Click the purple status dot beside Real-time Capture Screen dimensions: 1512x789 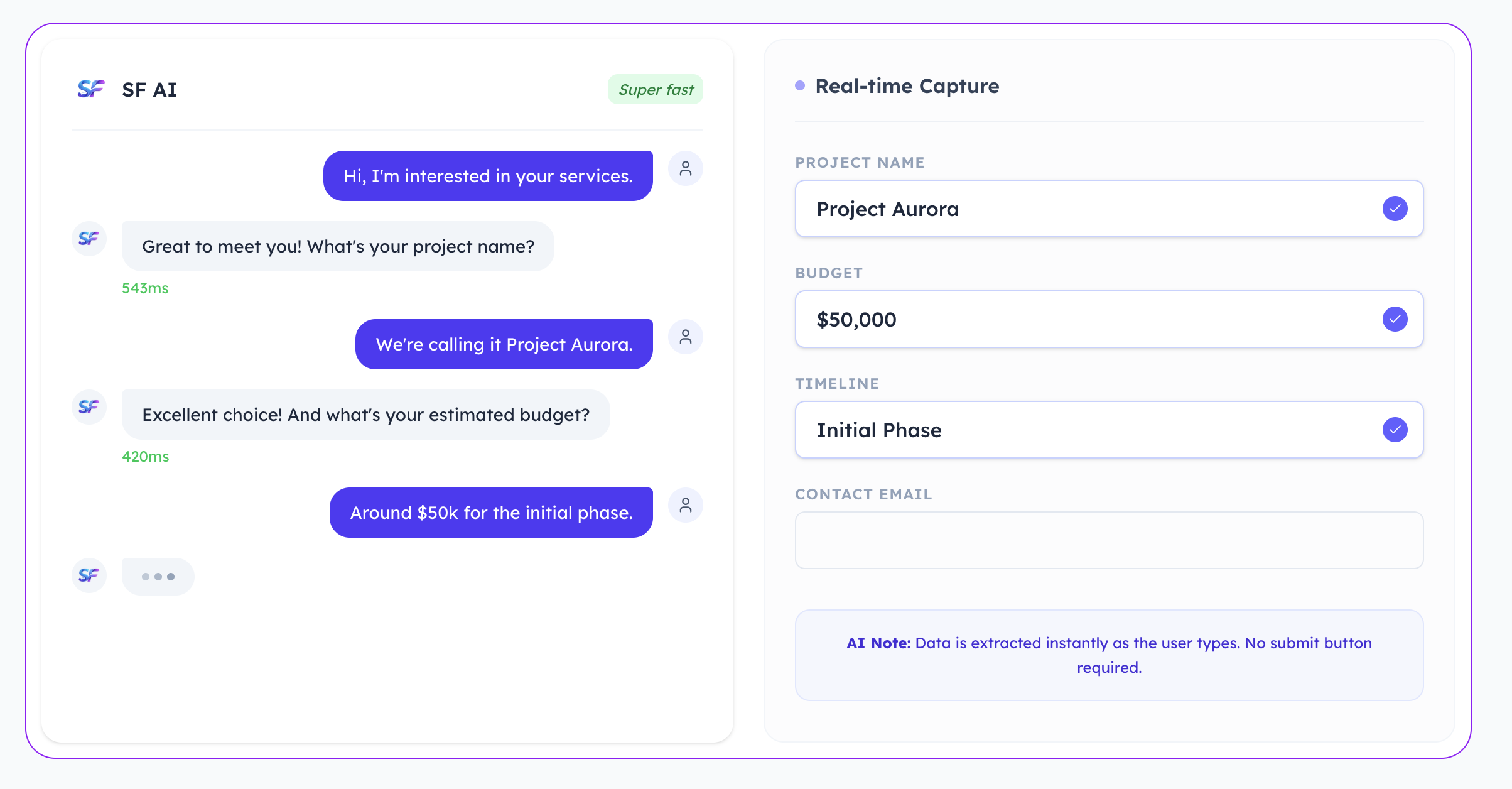(799, 84)
